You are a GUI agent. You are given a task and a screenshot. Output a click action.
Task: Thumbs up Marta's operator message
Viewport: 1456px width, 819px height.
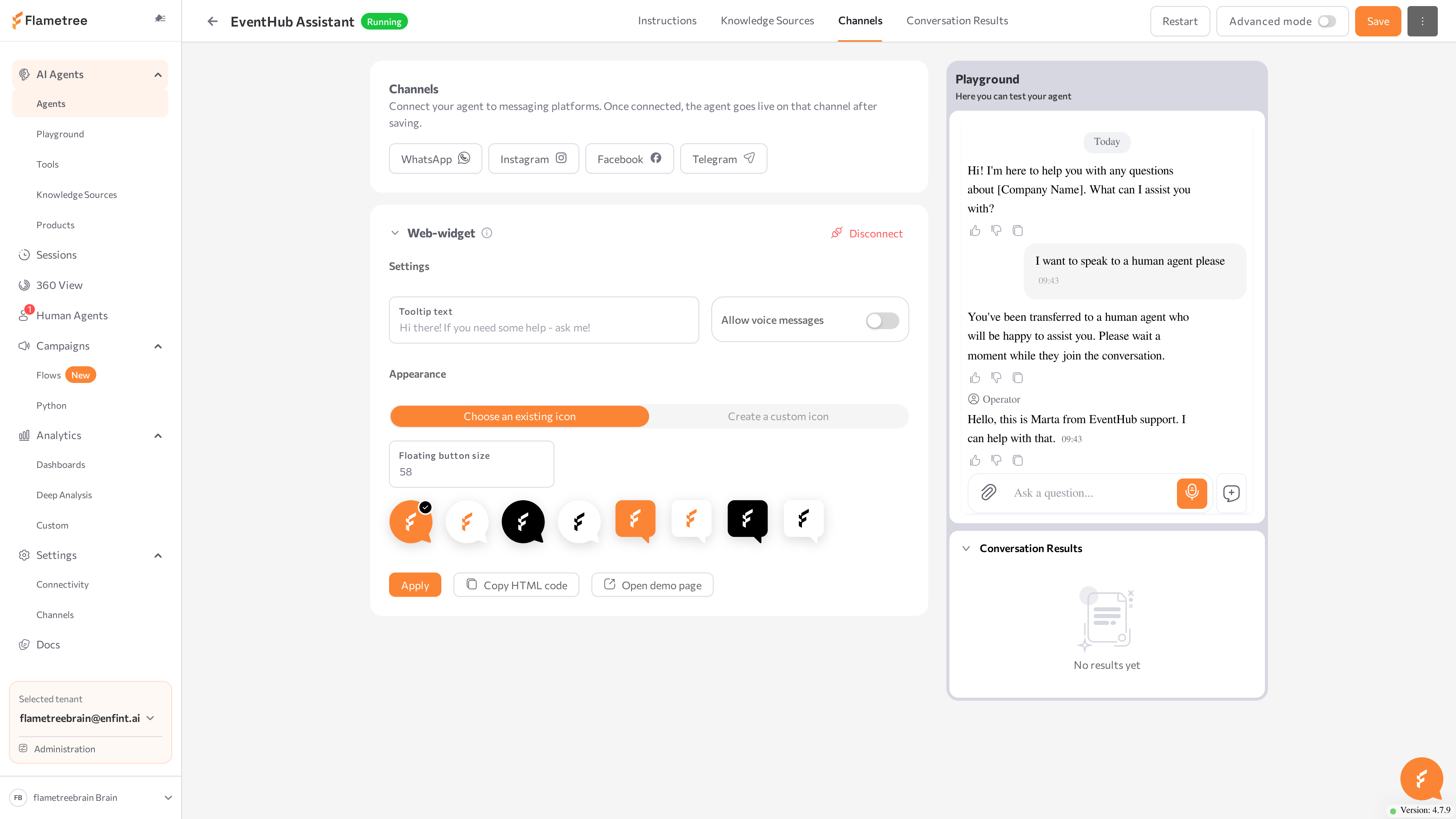(x=975, y=460)
